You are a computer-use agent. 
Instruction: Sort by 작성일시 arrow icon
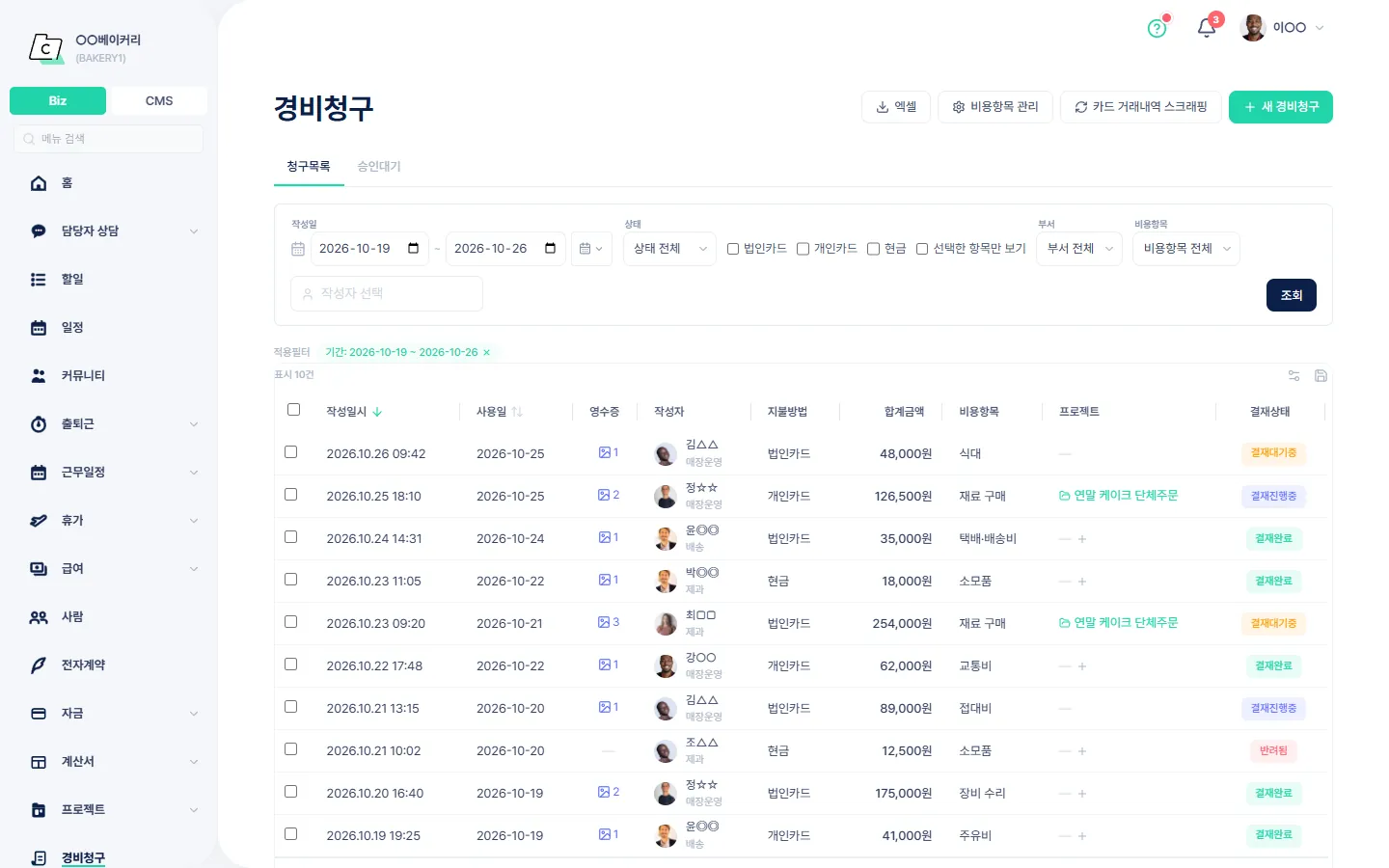click(x=377, y=412)
